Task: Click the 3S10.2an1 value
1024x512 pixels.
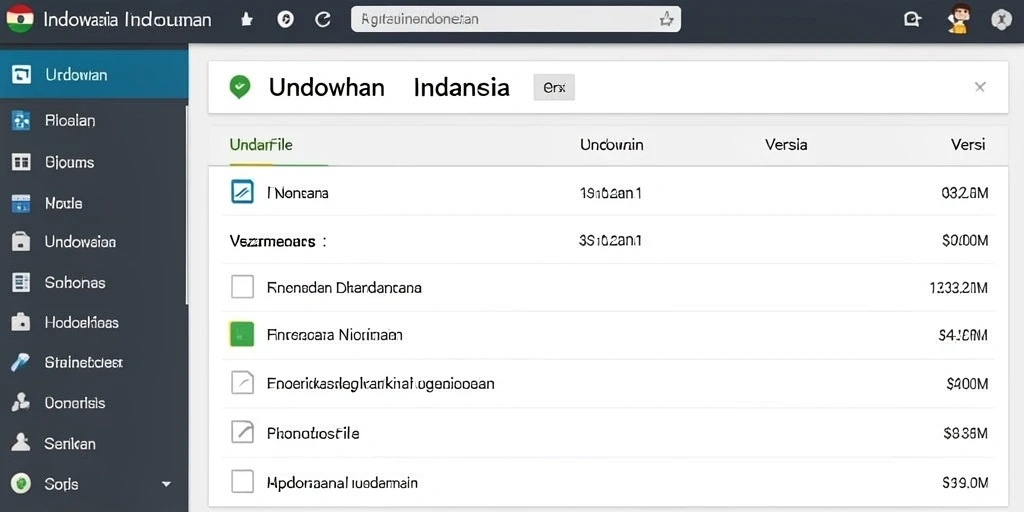Action: pyautogui.click(x=610, y=241)
